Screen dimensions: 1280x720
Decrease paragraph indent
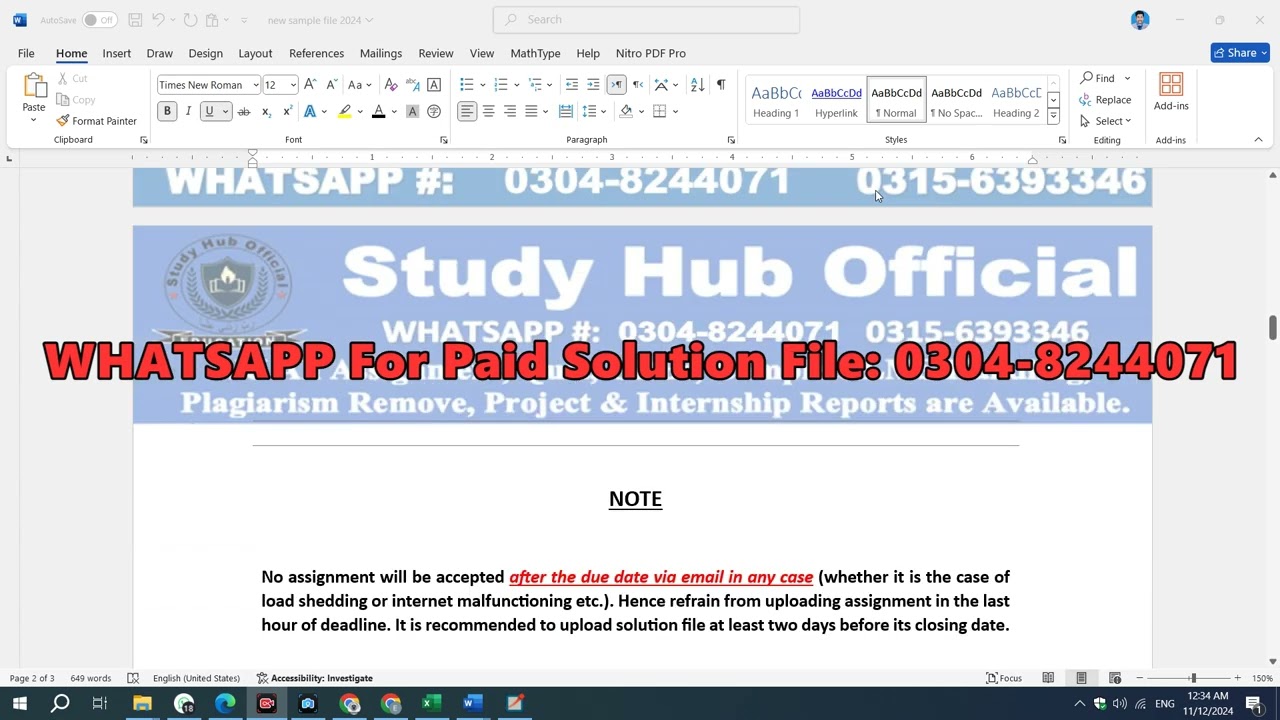pos(571,85)
